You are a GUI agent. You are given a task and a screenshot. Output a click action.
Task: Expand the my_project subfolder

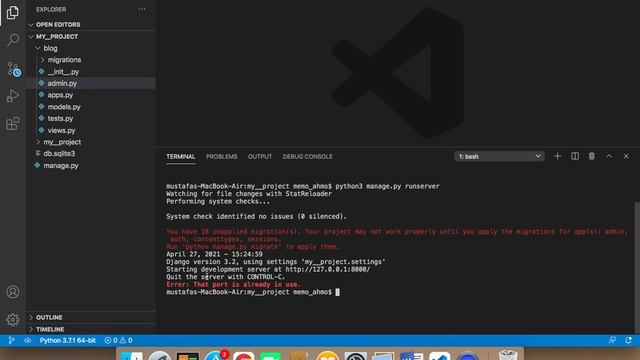pyautogui.click(x=62, y=142)
